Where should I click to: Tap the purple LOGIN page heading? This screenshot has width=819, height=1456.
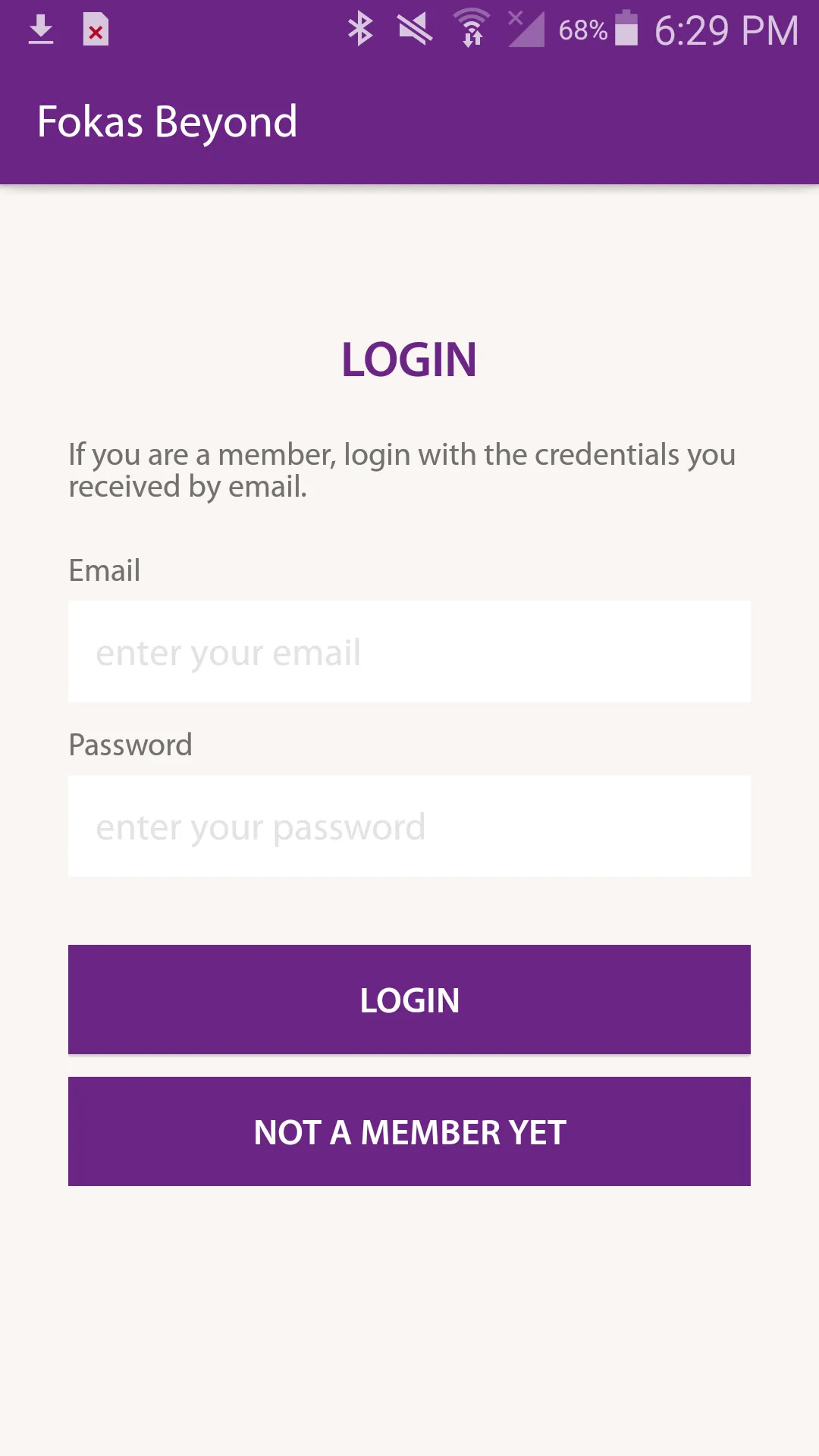tap(409, 359)
